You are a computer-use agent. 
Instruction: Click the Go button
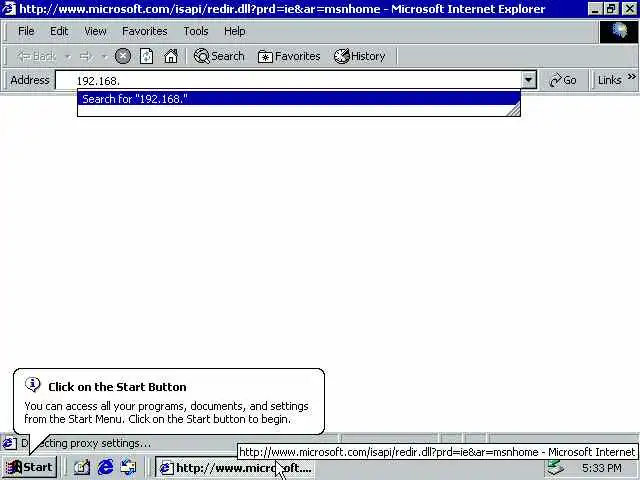[563, 80]
